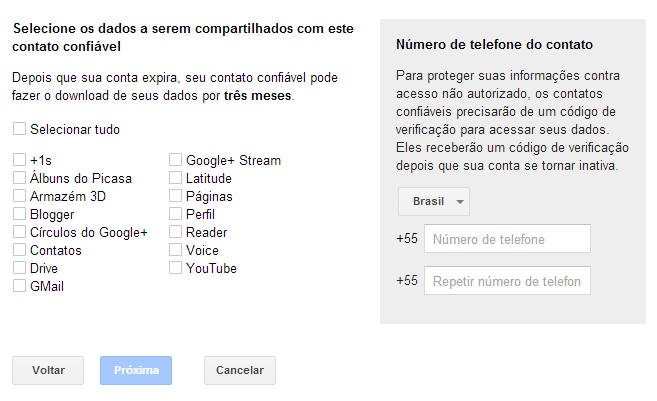
Task: Select the GMail checkbox
Action: (20, 286)
